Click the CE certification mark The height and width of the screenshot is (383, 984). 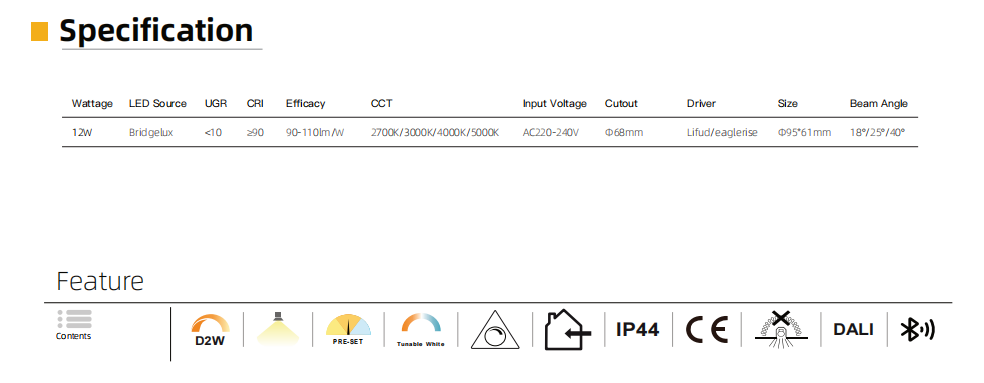[x=706, y=330]
